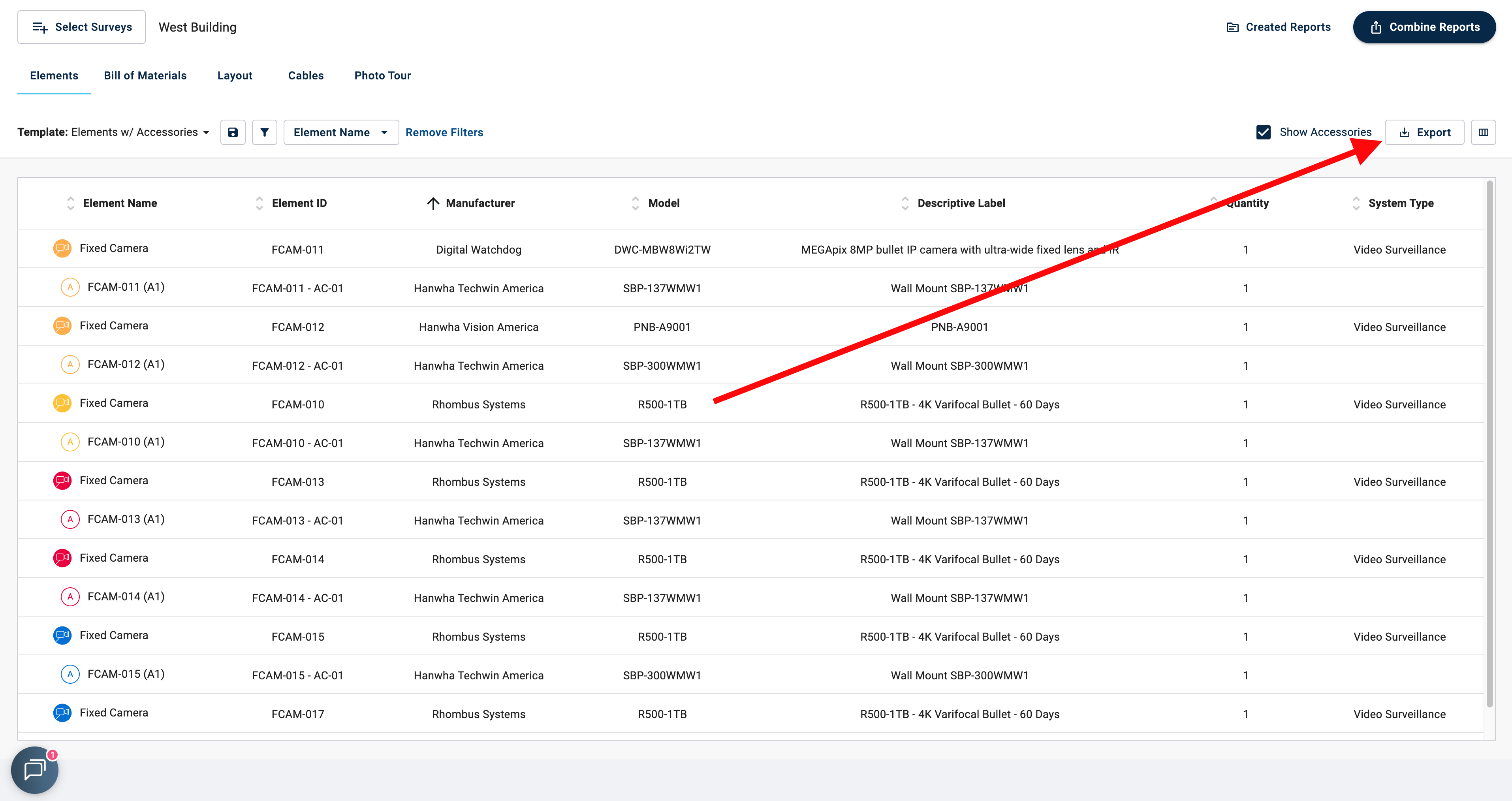Screen dimensions: 1512x801
Task: Click the red camera icon for FCAM-013
Action: [x=62, y=481]
